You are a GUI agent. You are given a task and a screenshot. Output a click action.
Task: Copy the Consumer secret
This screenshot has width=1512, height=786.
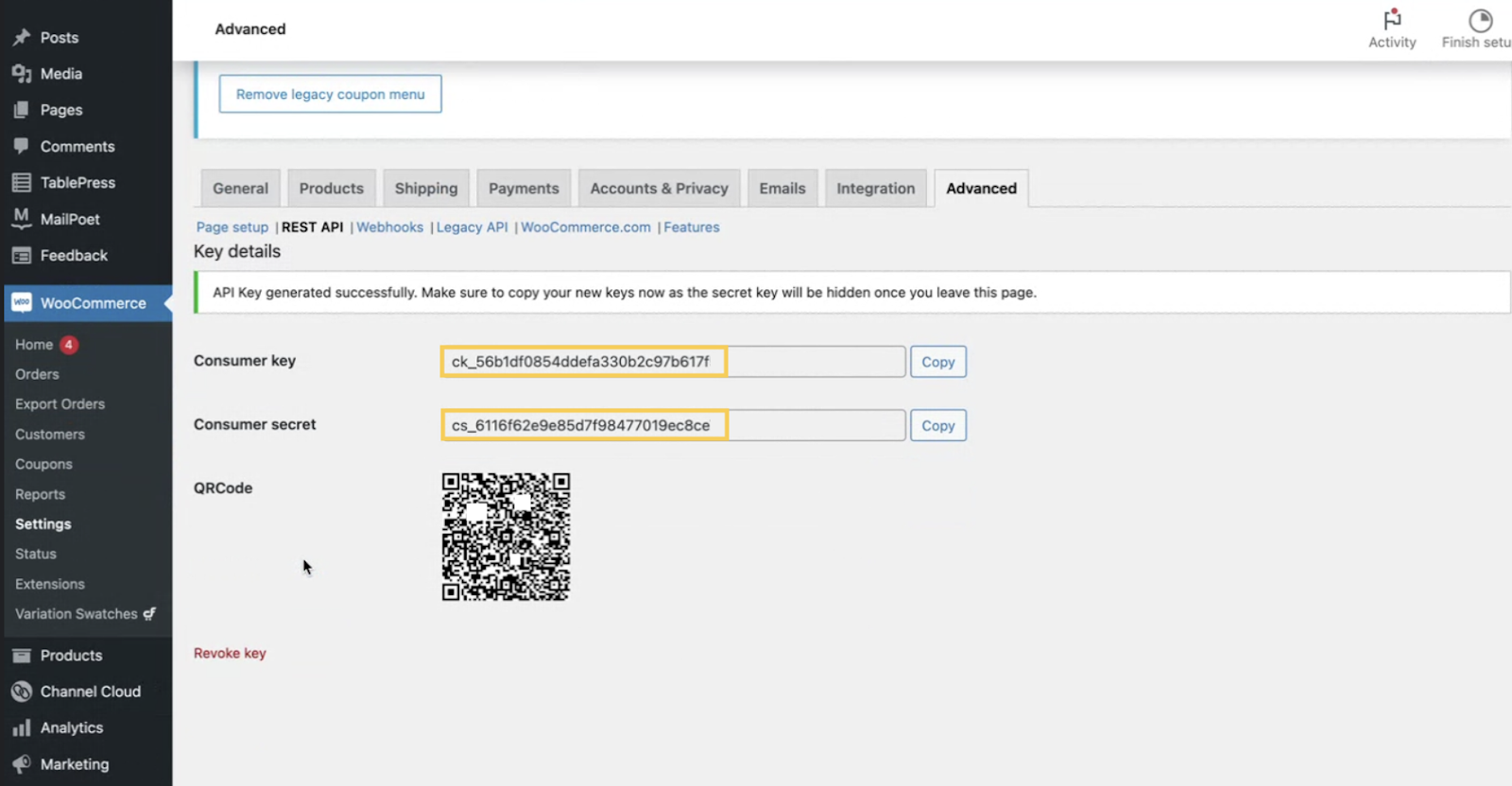pyautogui.click(x=938, y=426)
